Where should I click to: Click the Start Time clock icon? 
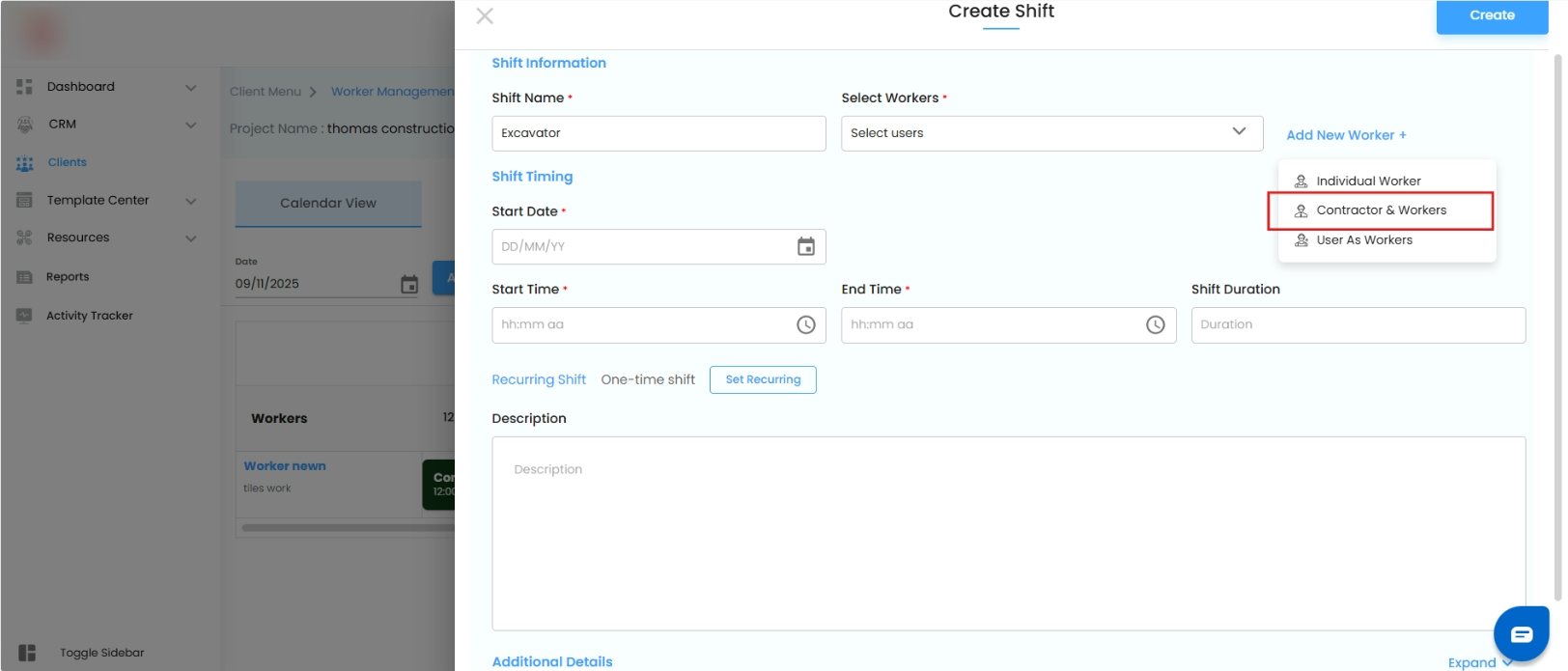tap(805, 325)
